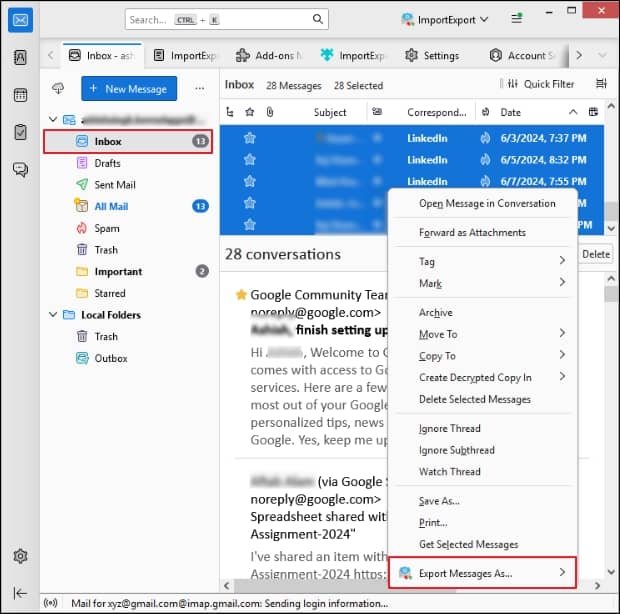Collapse the Gmail account folder tree
620x614 pixels.
click(x=53, y=119)
